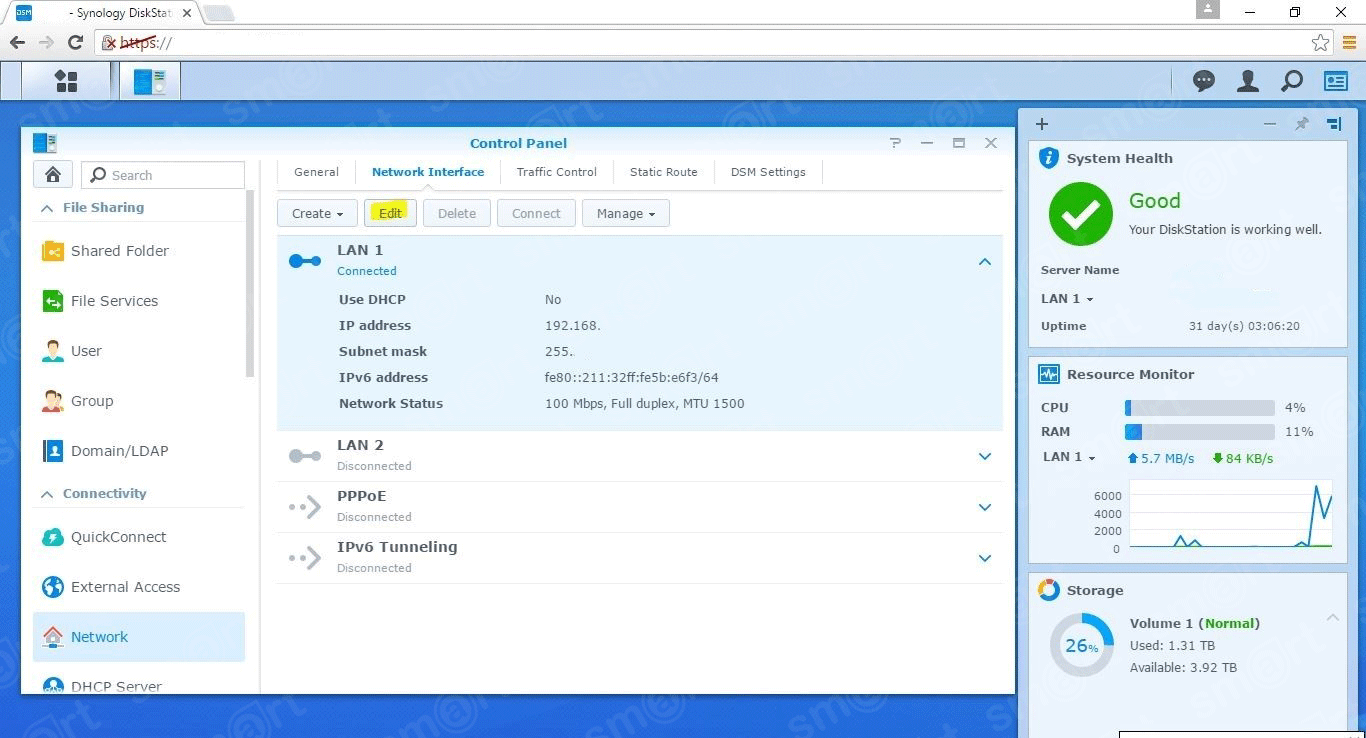Click the System Health info icon
This screenshot has width=1366, height=738.
point(1048,158)
